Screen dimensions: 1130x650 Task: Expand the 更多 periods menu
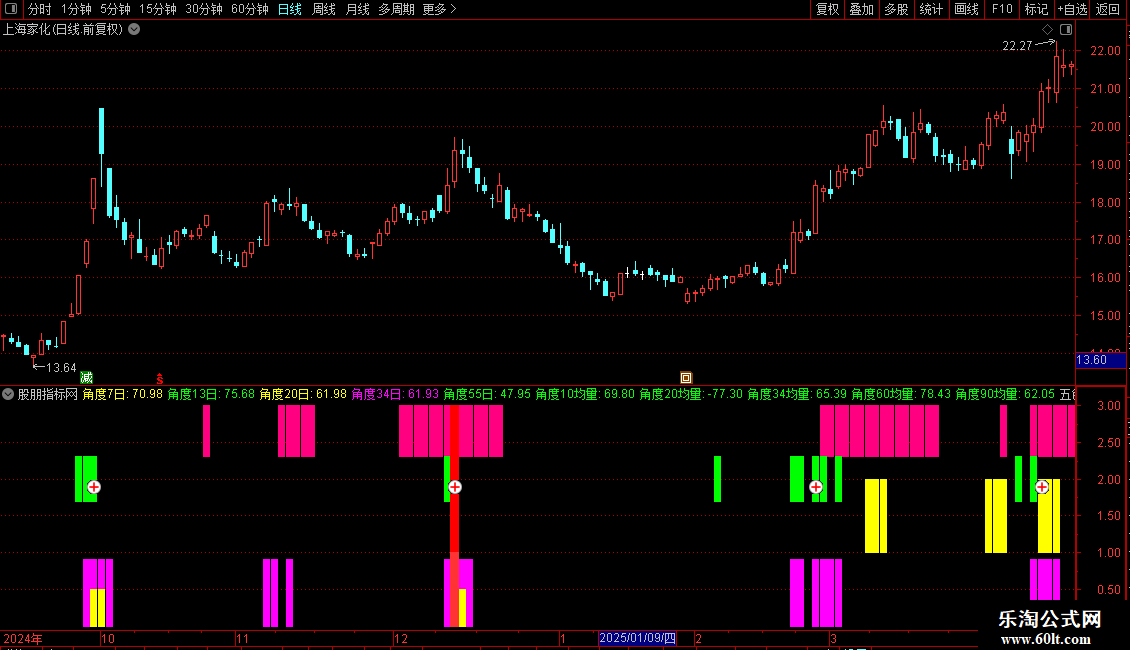[439, 9]
